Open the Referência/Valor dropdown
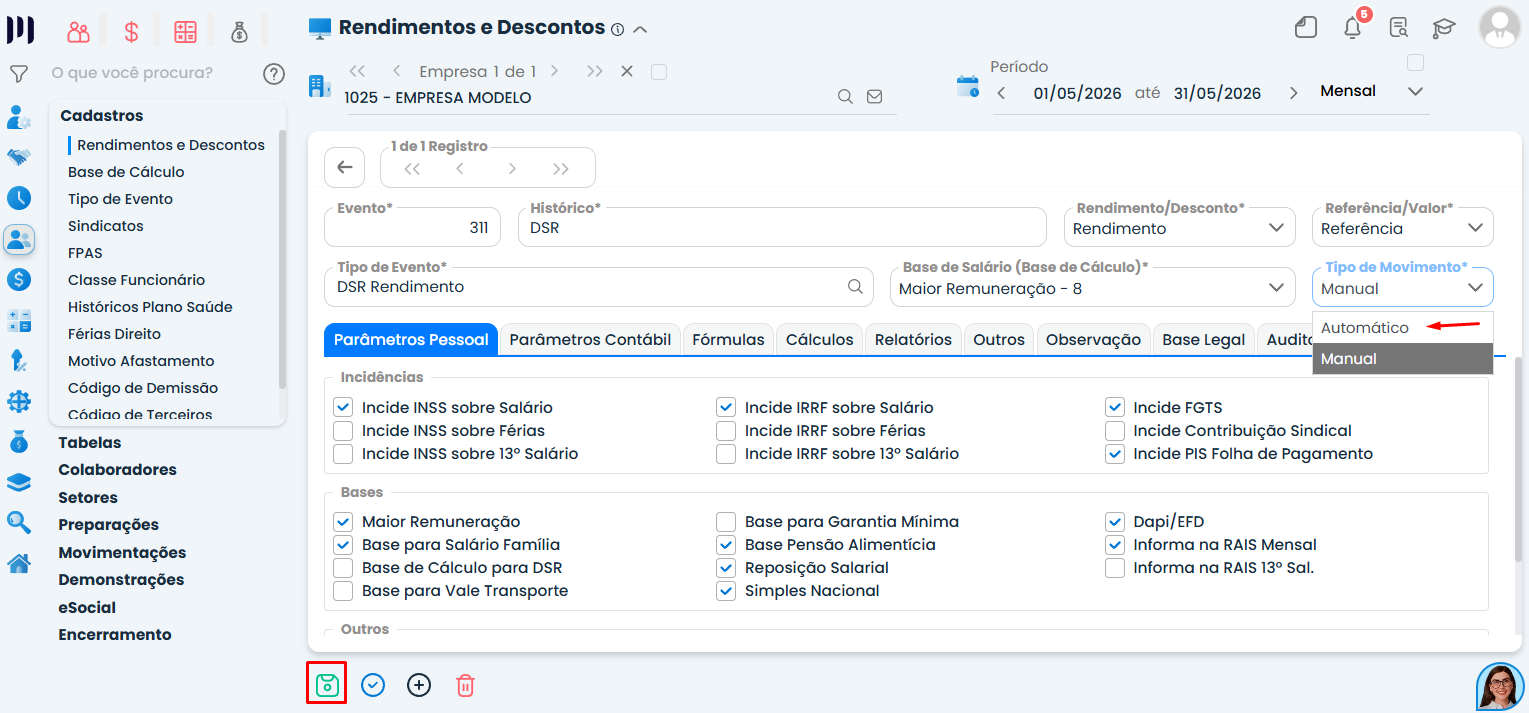1529x713 pixels. pos(1402,227)
